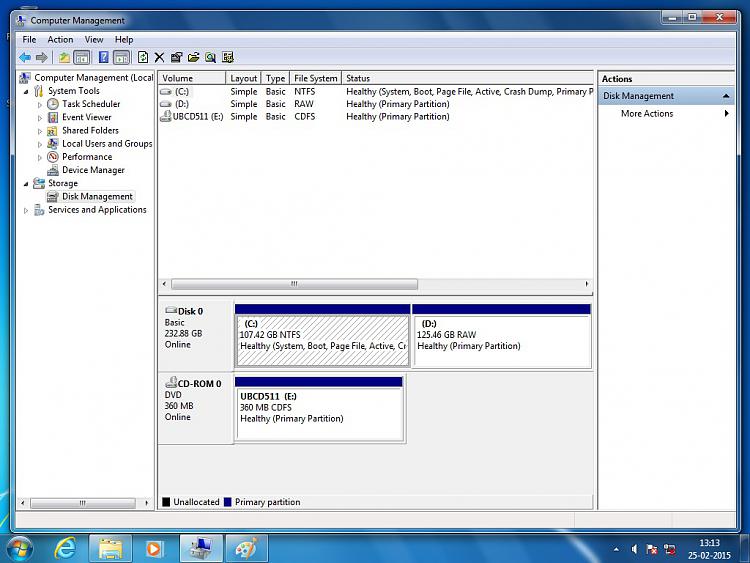Collapse the Storage node arrow
Image resolution: width=750 pixels, height=563 pixels.
(26, 184)
